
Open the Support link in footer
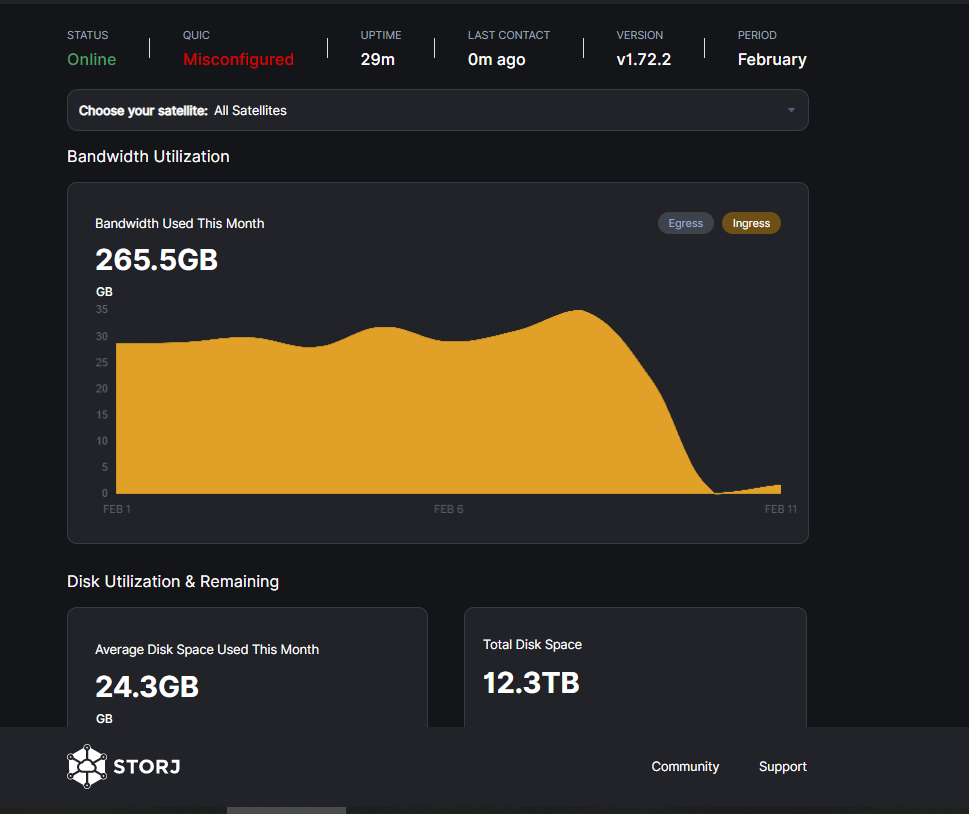point(782,766)
